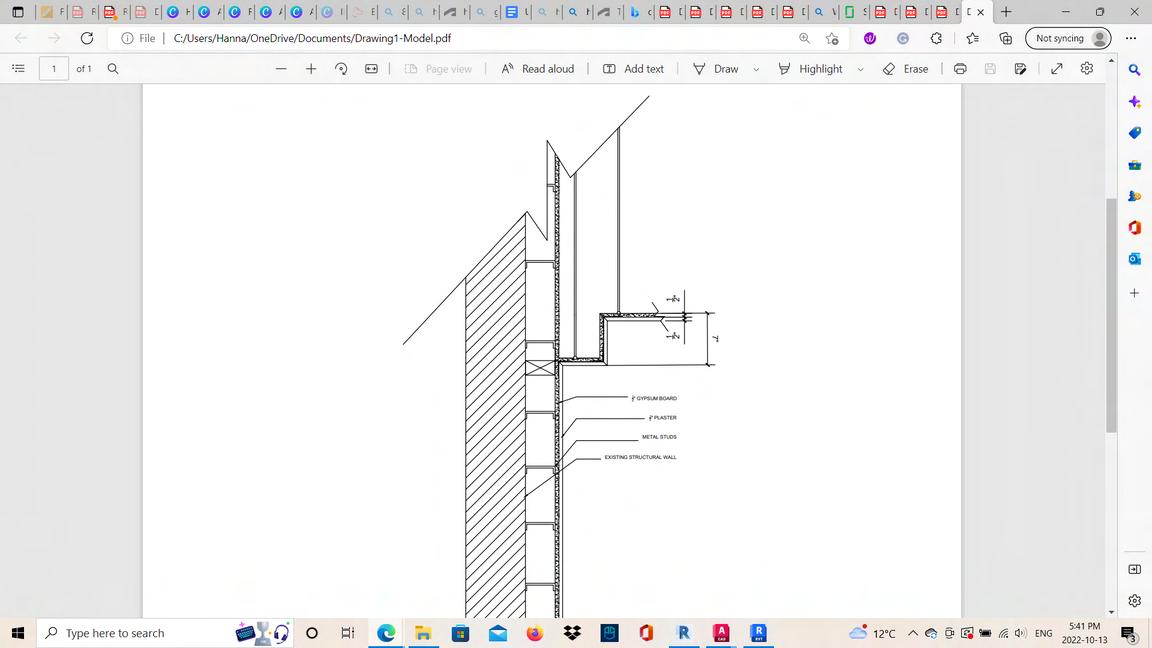The height and width of the screenshot is (648, 1152).
Task: Expand the Highlight color dropdown arrow
Action: click(860, 70)
